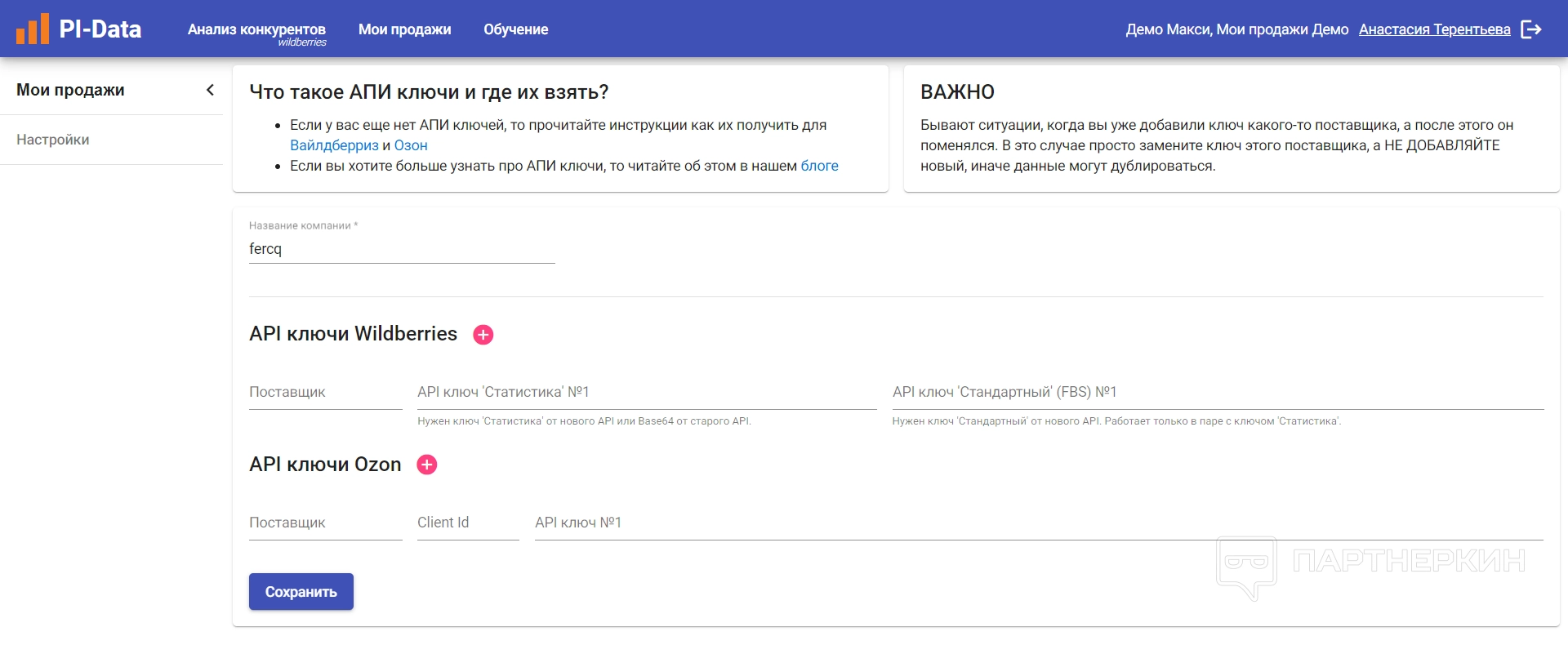Screen dimensions: 1568x645
Task: Open Настройки in the sidebar
Action: point(53,140)
